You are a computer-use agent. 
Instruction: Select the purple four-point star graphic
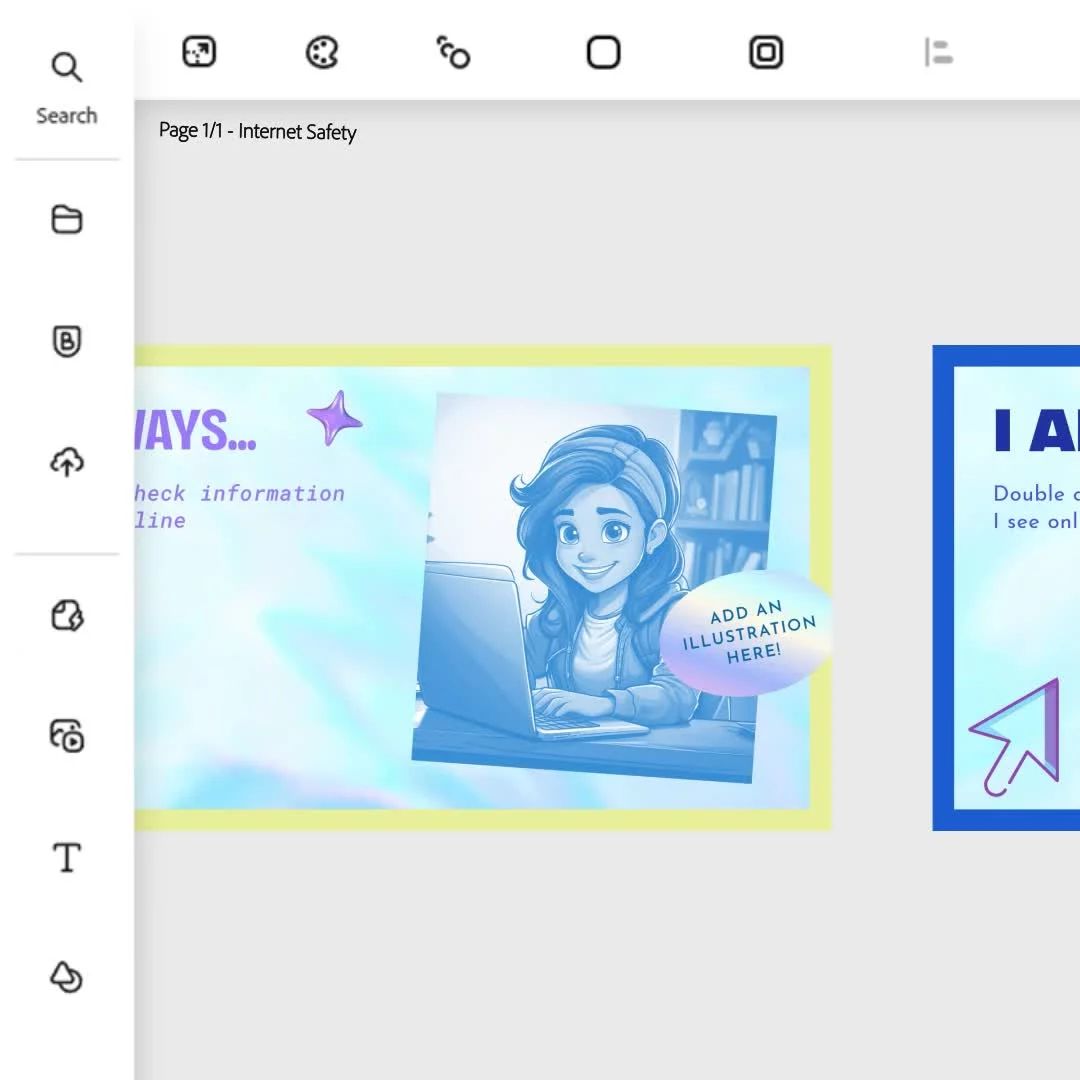point(334,418)
